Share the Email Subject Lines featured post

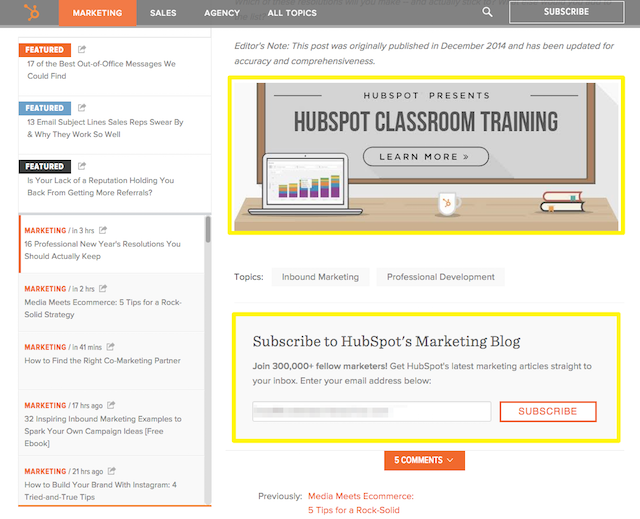(x=82, y=108)
